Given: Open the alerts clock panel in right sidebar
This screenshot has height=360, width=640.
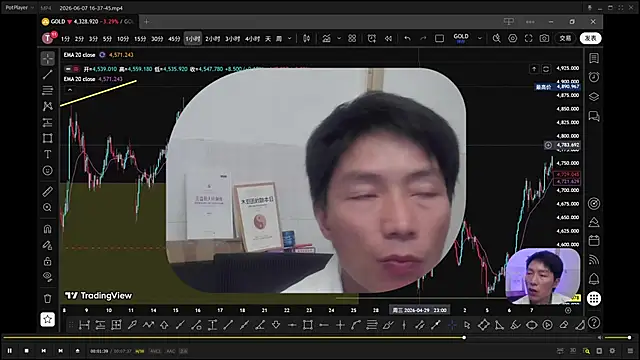Looking at the screenshot, I should pos(594,77).
